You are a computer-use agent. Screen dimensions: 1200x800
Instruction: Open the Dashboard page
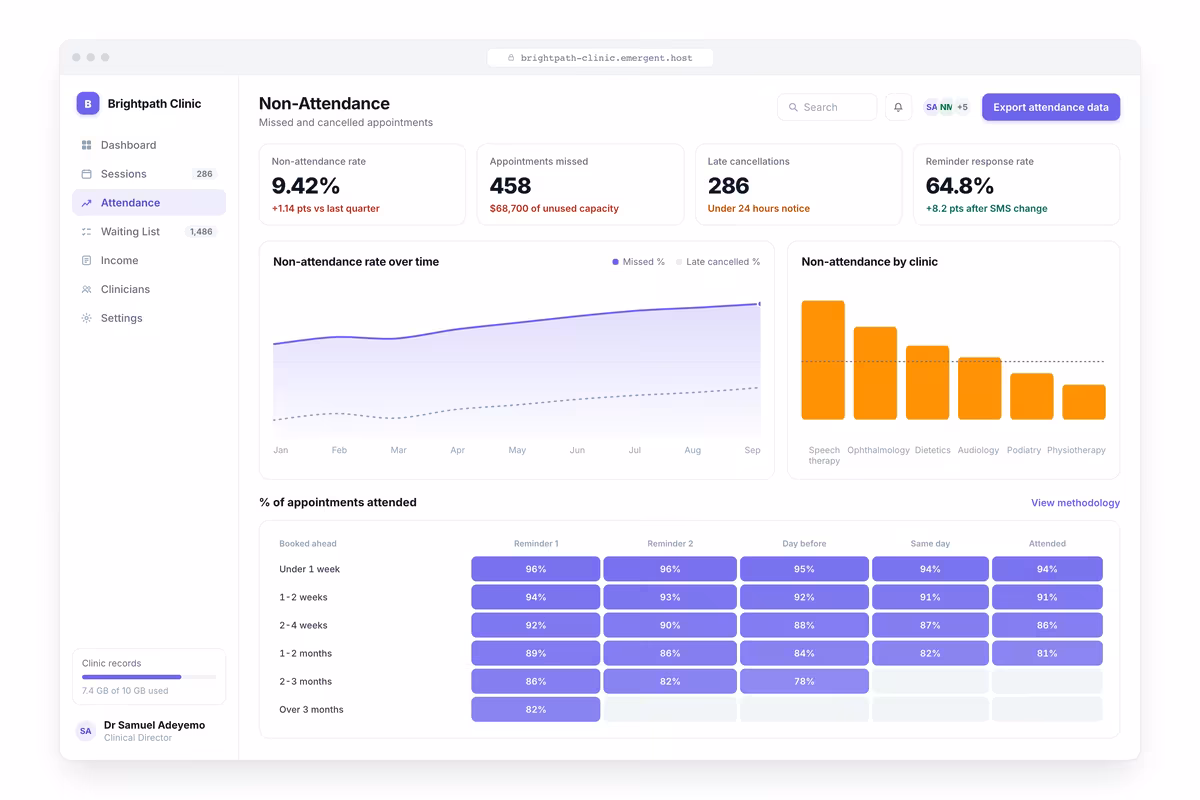coord(149,145)
